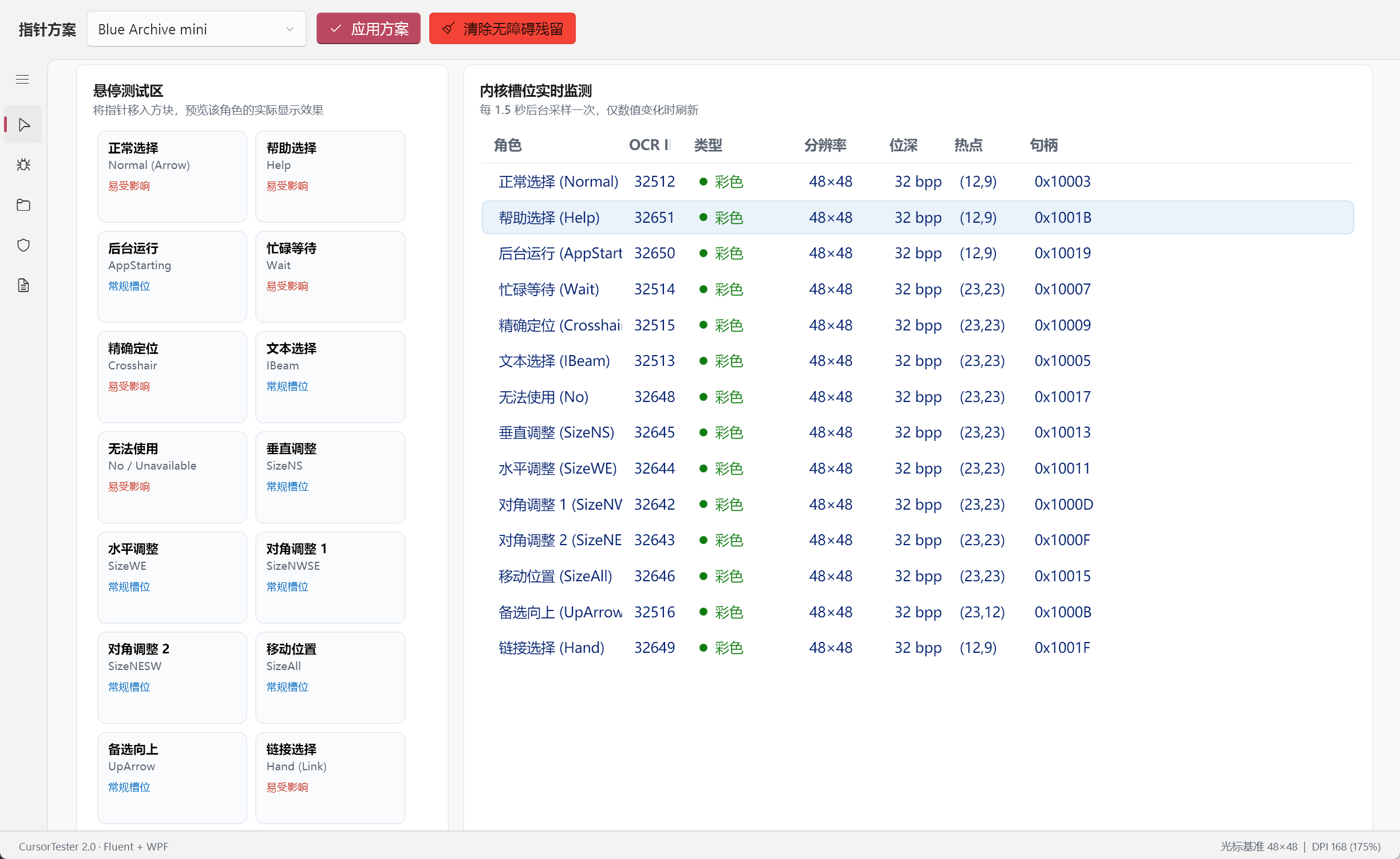Click the 无法使用 No / Unavailable card
The image size is (1400, 859).
(x=172, y=477)
